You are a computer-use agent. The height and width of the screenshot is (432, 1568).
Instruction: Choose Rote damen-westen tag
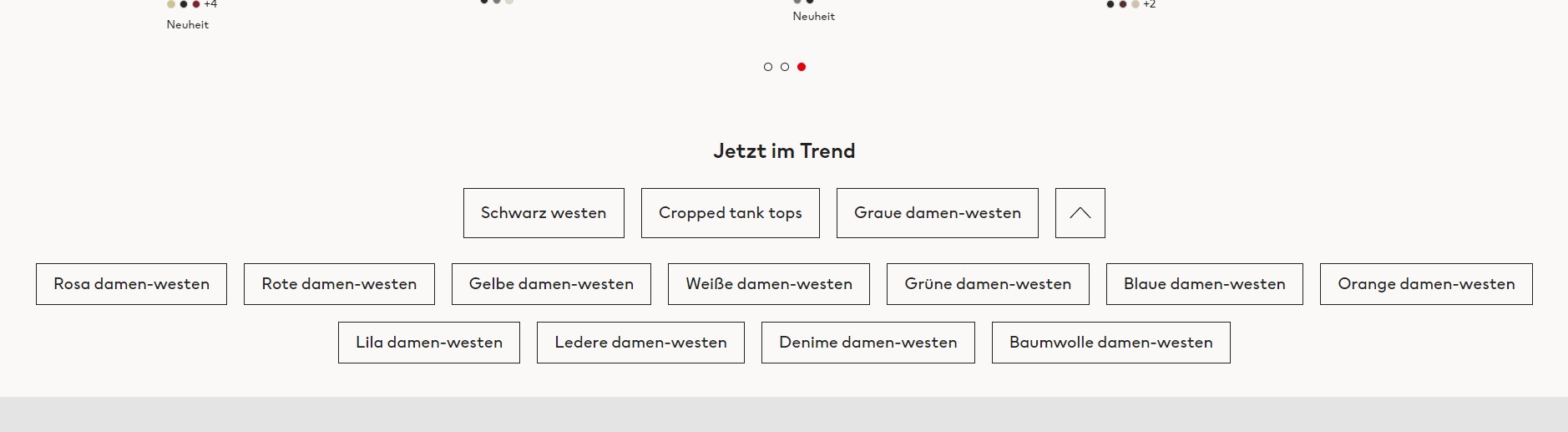click(339, 284)
